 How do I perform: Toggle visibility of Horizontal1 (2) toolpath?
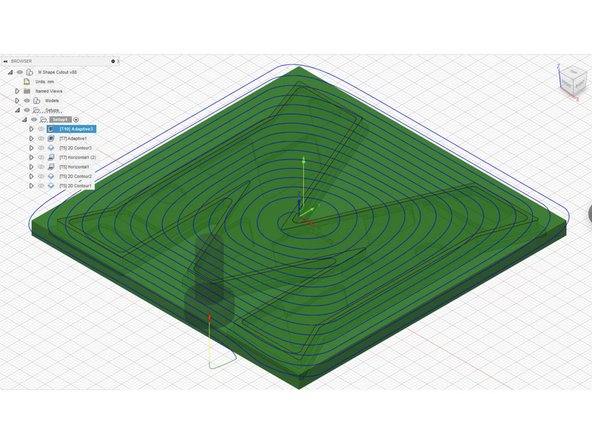41,157
